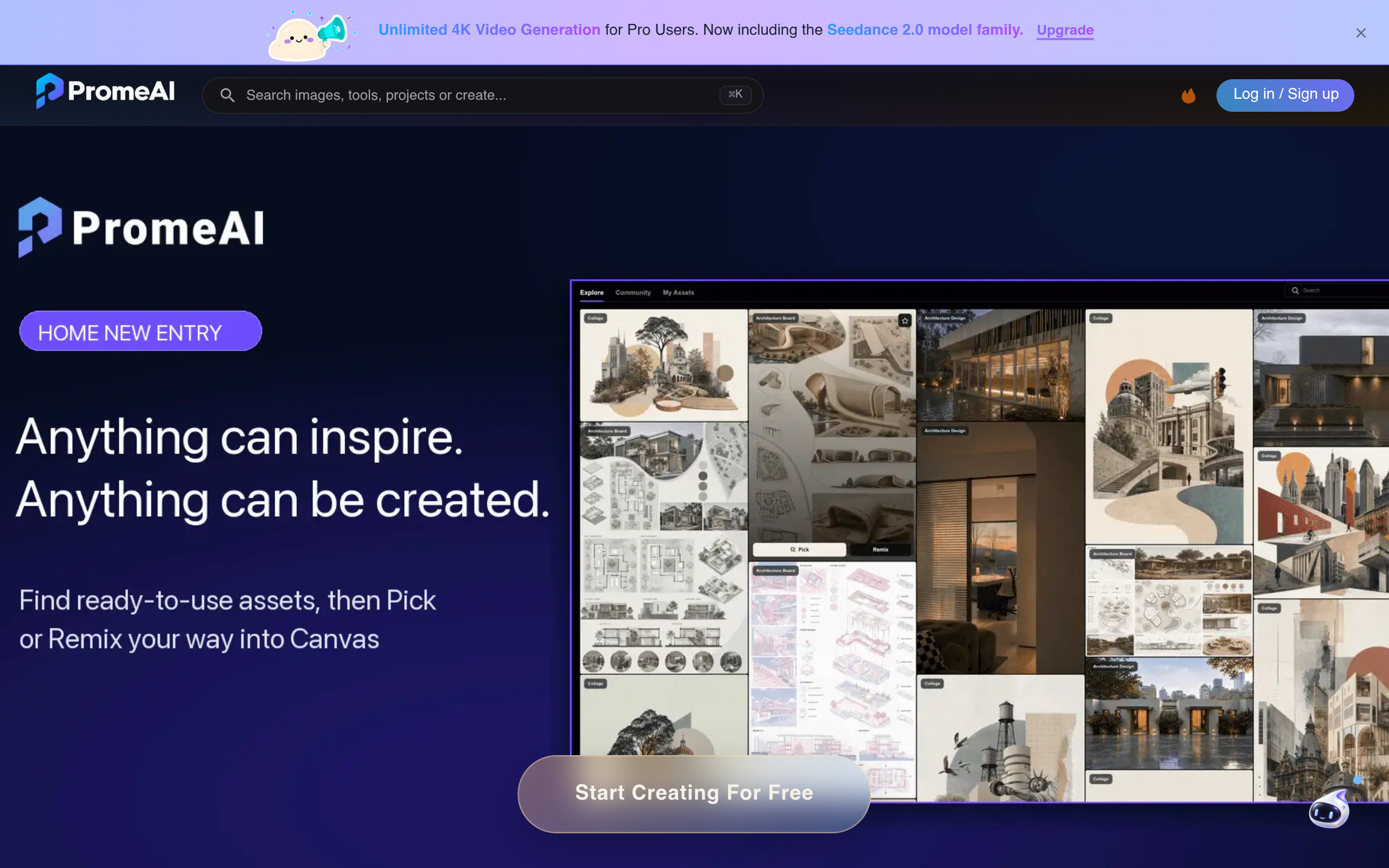Focus the search images and tools field
Screen dimensions: 1389x868
[482, 95]
